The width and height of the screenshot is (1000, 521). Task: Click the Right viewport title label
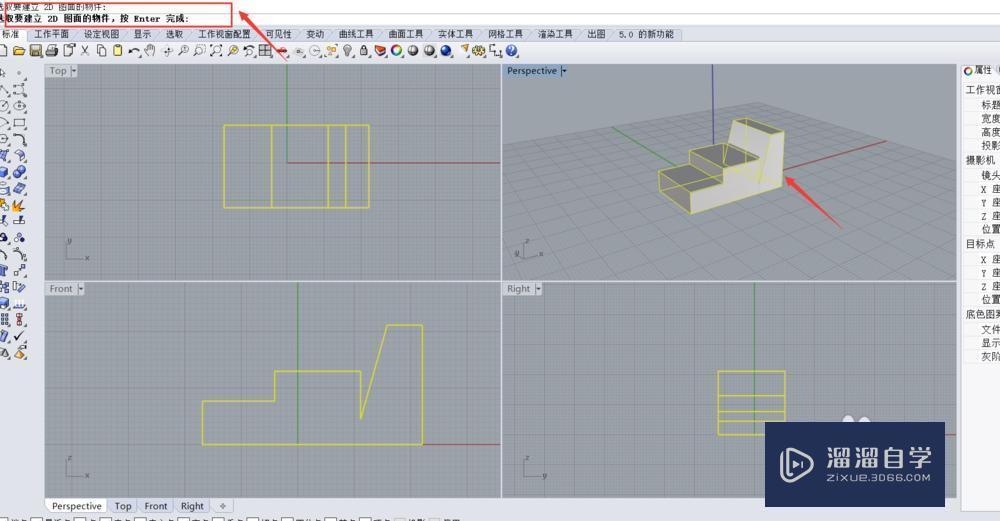(x=518, y=289)
